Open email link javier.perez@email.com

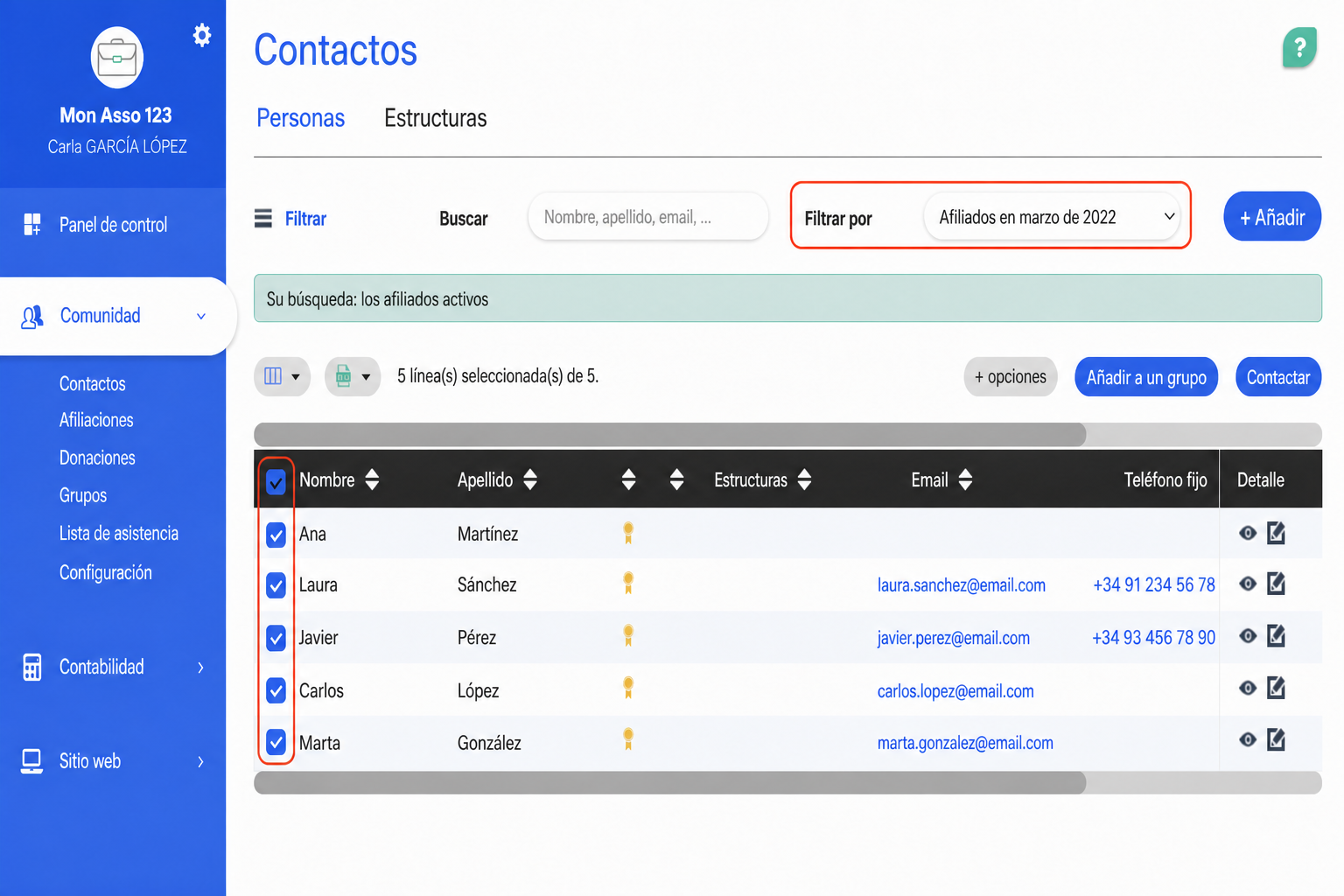click(x=954, y=638)
